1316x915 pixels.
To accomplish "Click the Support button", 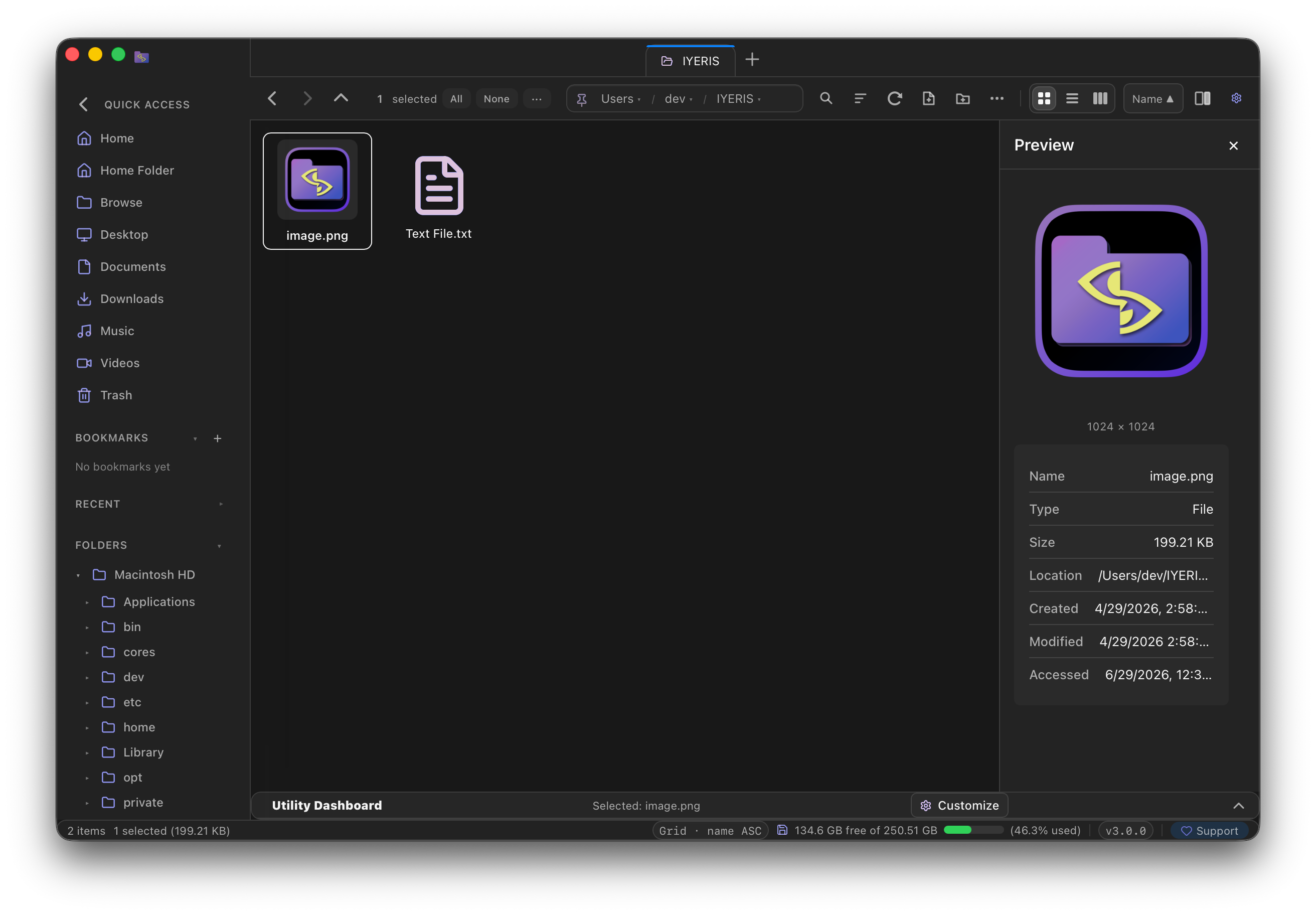I will [1209, 831].
